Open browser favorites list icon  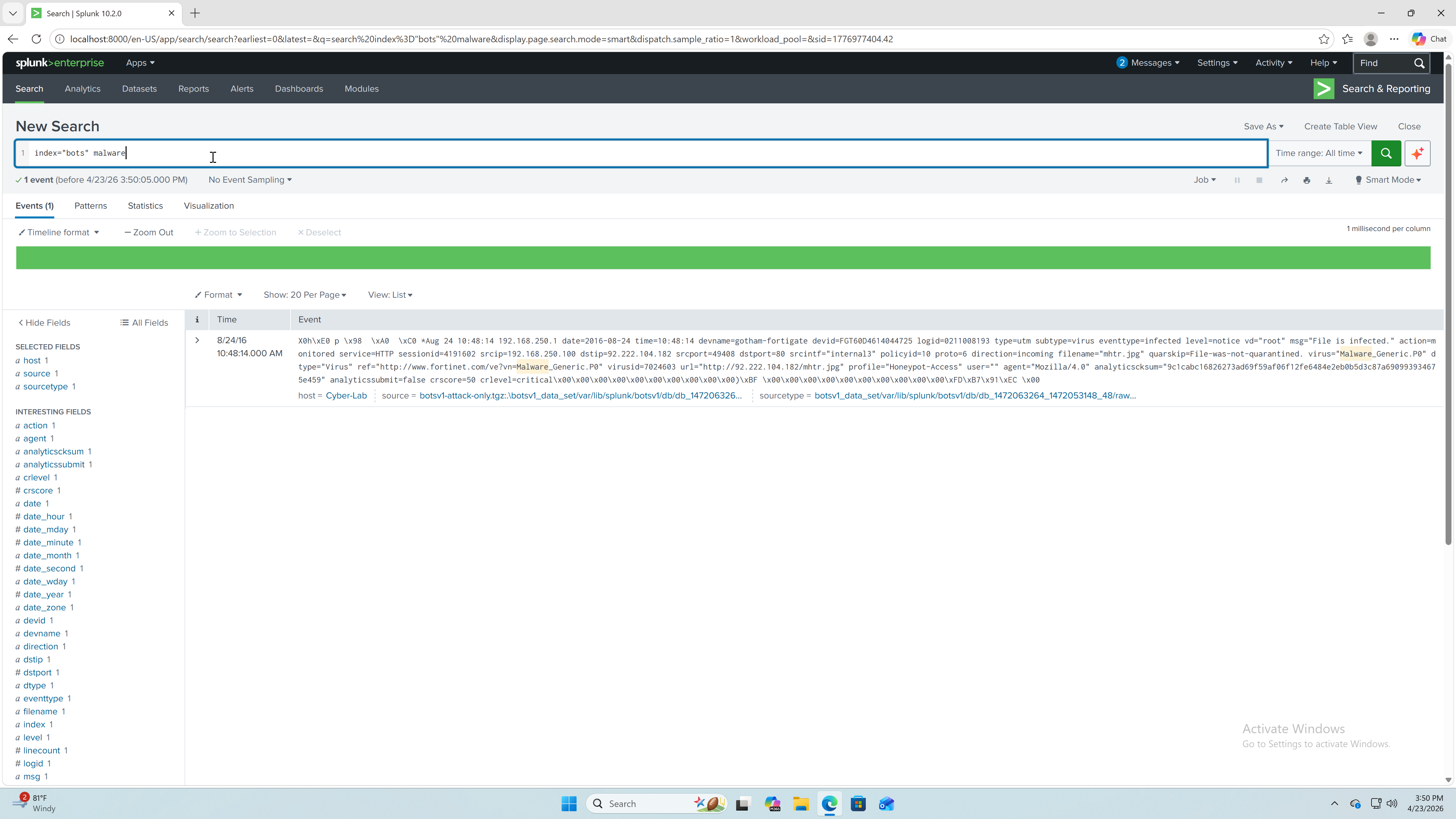click(x=1347, y=39)
